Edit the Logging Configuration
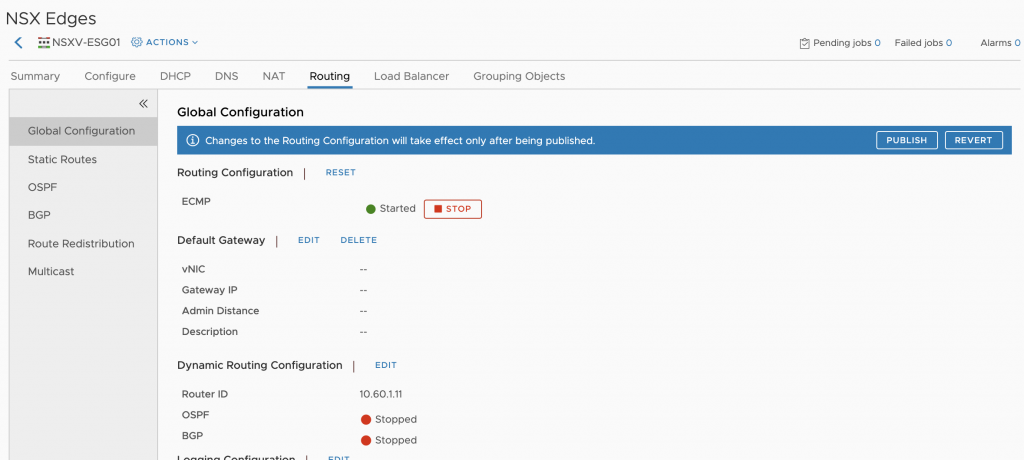Viewport: 1024px width, 460px height. 338,457
